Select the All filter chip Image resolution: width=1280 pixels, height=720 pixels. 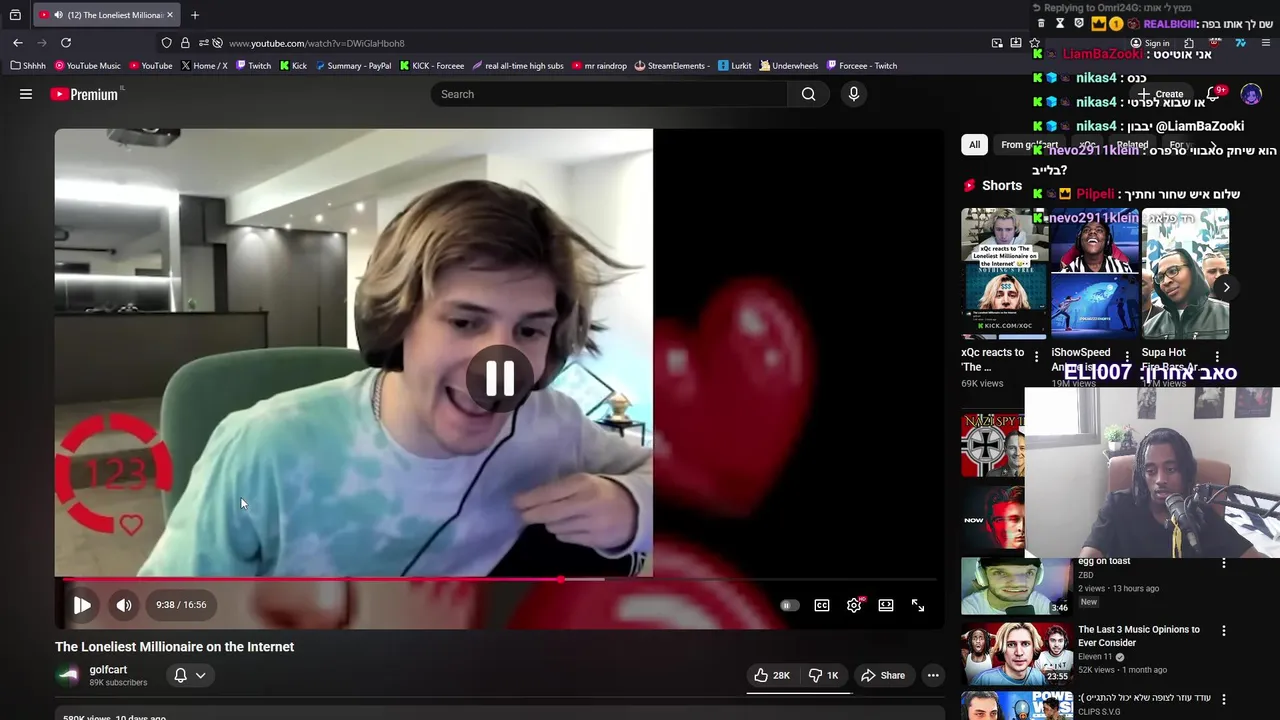[974, 144]
